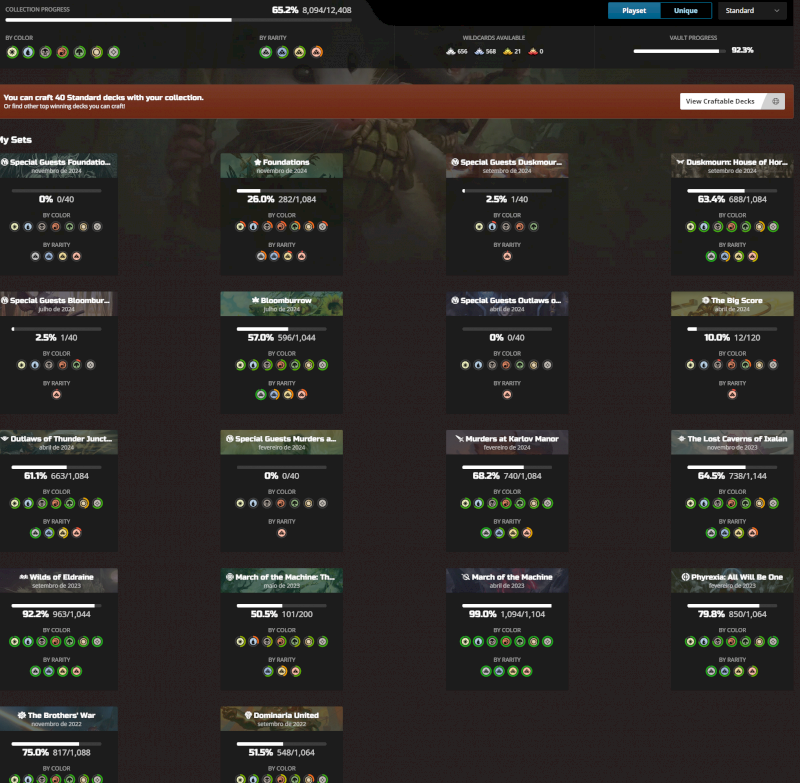Viewport: 800px width, 783px height.
Task: Click the green mana icon in top By Color
Action: [x=80, y=52]
